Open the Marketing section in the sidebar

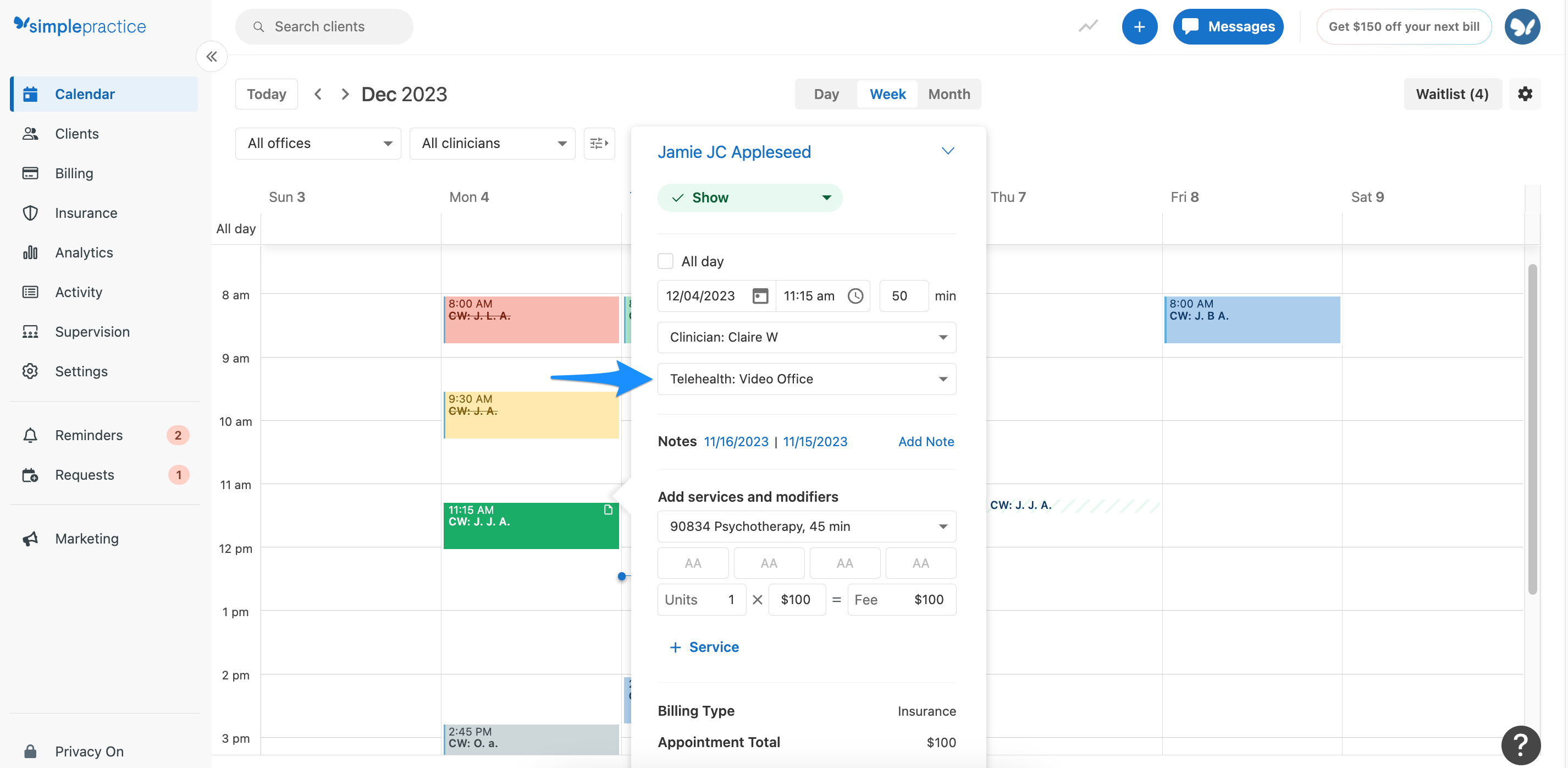(86, 539)
